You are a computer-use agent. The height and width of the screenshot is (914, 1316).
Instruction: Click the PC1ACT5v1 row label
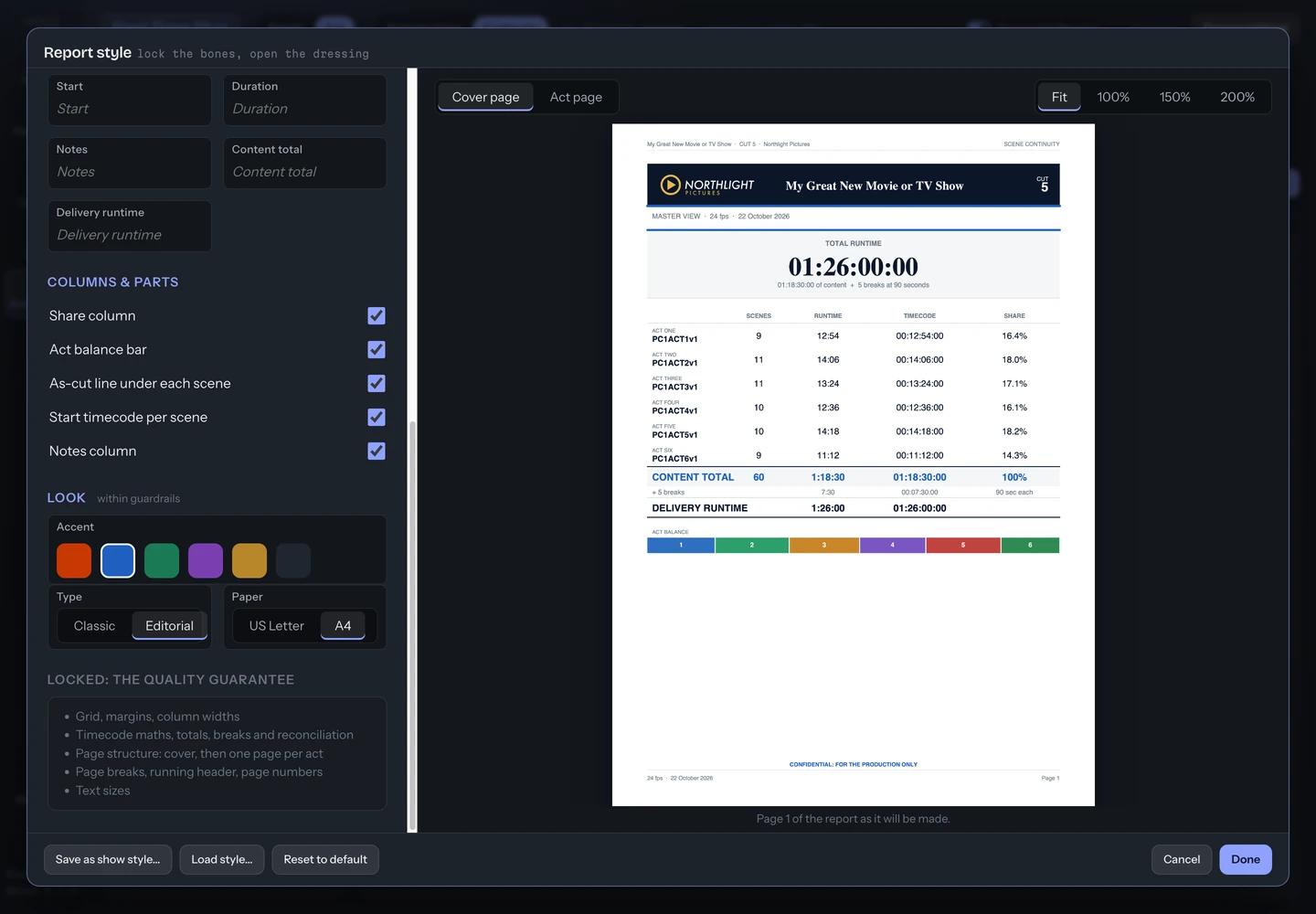click(674, 434)
